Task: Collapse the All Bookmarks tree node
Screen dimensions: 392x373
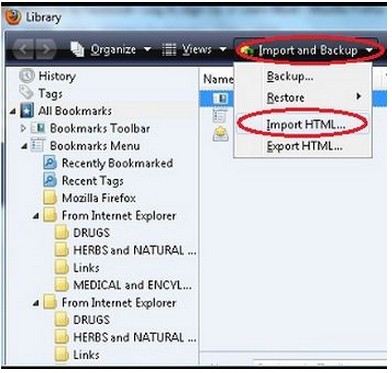Action: coord(13,111)
